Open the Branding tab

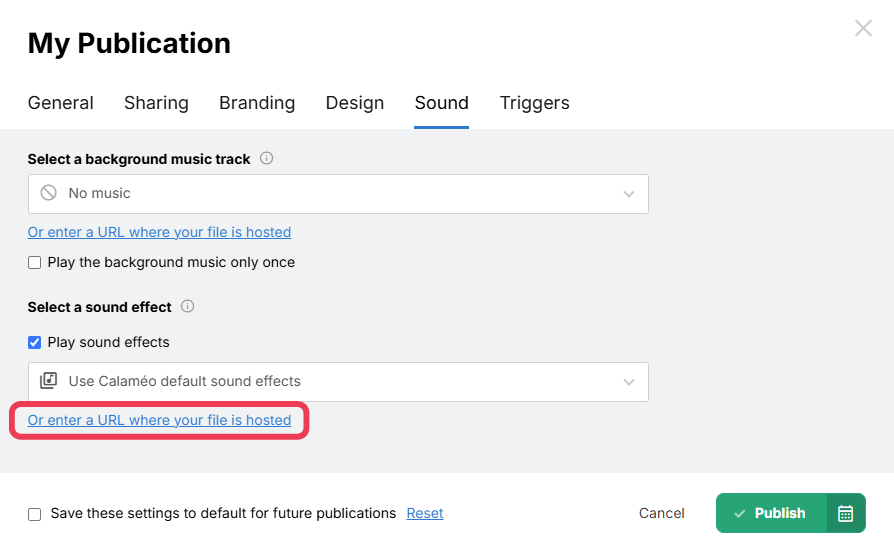click(257, 103)
